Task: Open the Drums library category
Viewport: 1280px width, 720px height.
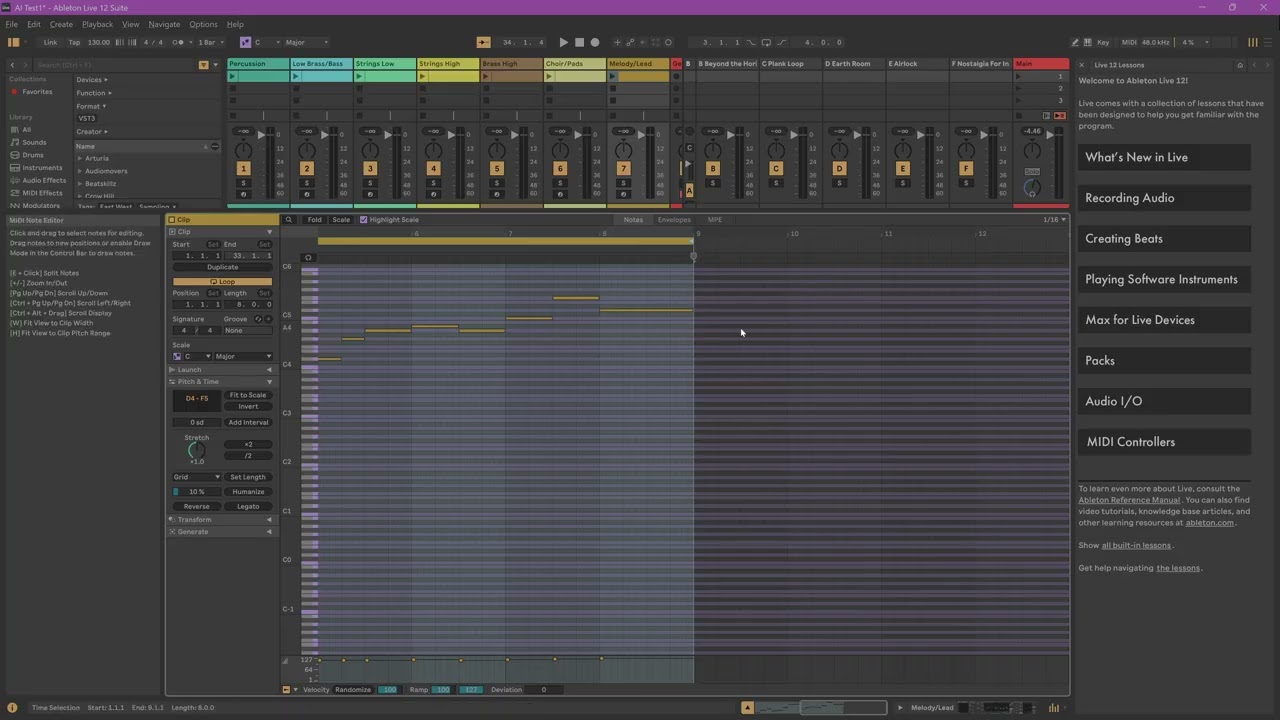Action: tap(33, 155)
